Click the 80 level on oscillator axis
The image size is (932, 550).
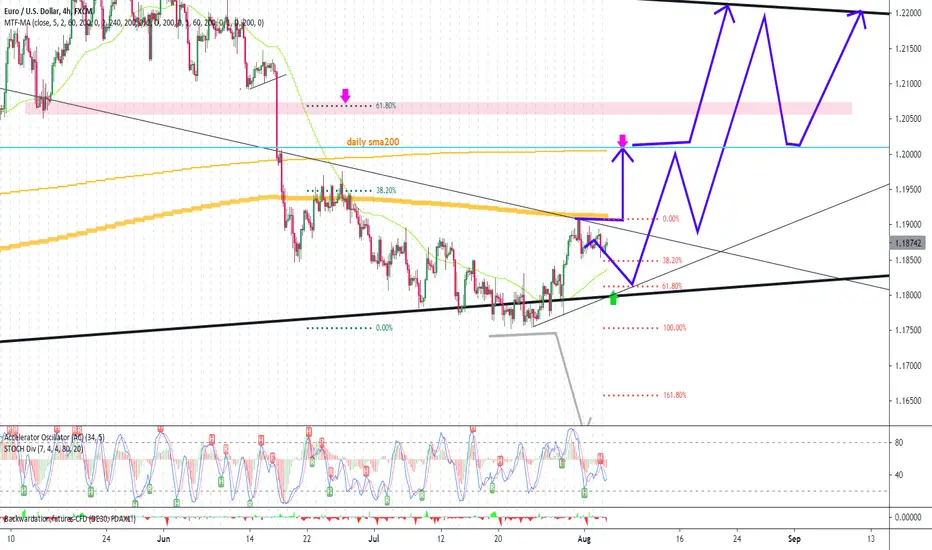tap(899, 442)
